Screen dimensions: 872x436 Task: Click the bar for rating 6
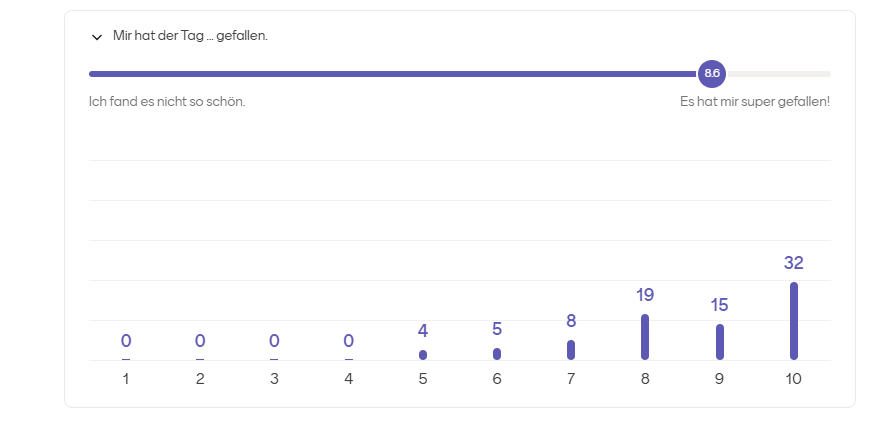click(x=497, y=354)
